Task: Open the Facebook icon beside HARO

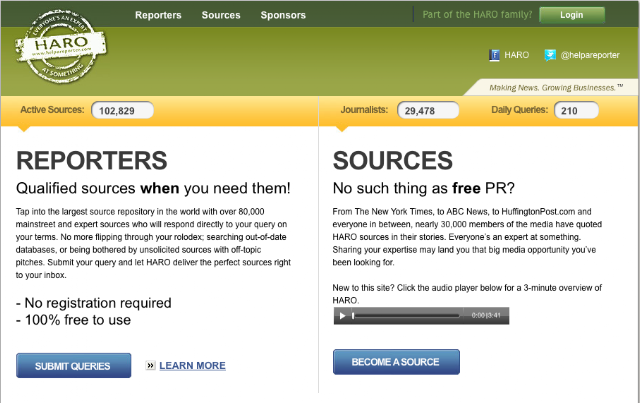Action: (494, 55)
